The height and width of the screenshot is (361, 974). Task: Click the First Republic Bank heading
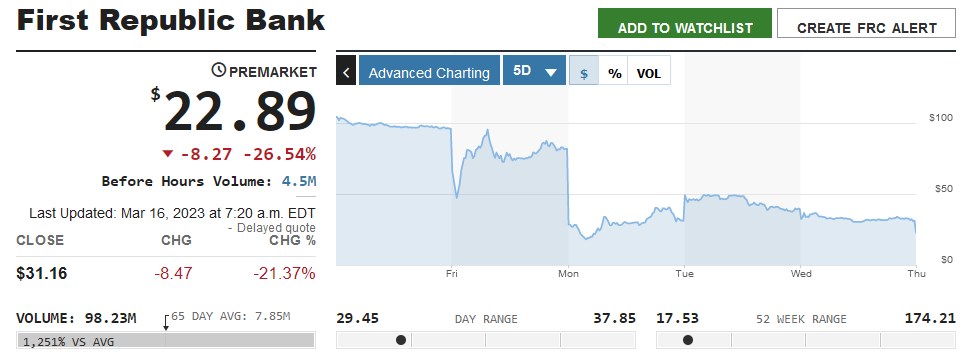pyautogui.click(x=171, y=20)
